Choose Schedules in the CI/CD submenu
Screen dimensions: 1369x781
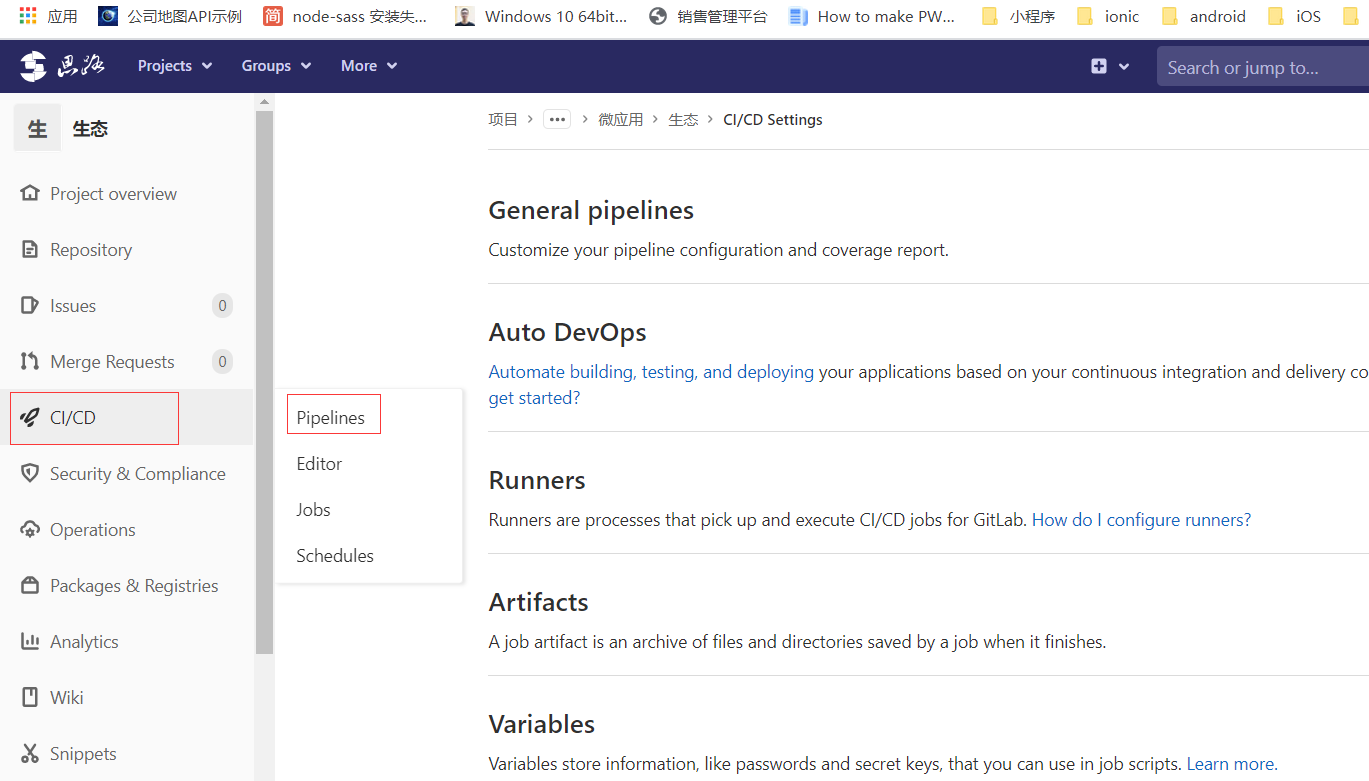point(335,555)
